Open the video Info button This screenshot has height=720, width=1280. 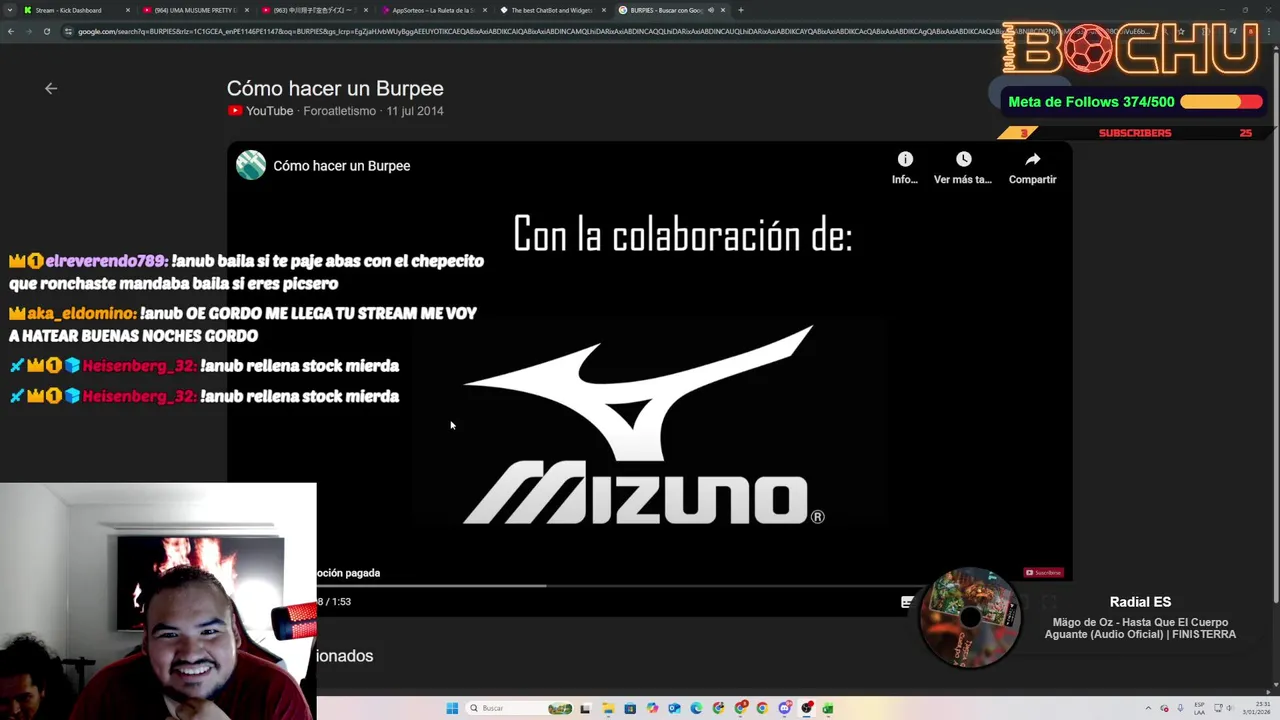[905, 167]
